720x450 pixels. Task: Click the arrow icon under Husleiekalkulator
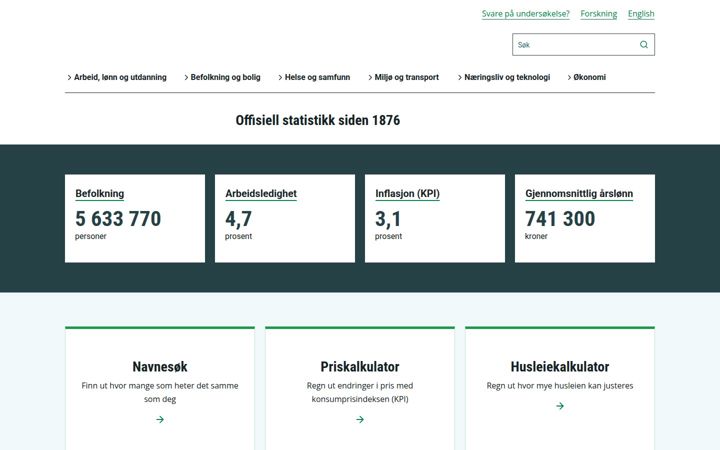click(x=560, y=406)
